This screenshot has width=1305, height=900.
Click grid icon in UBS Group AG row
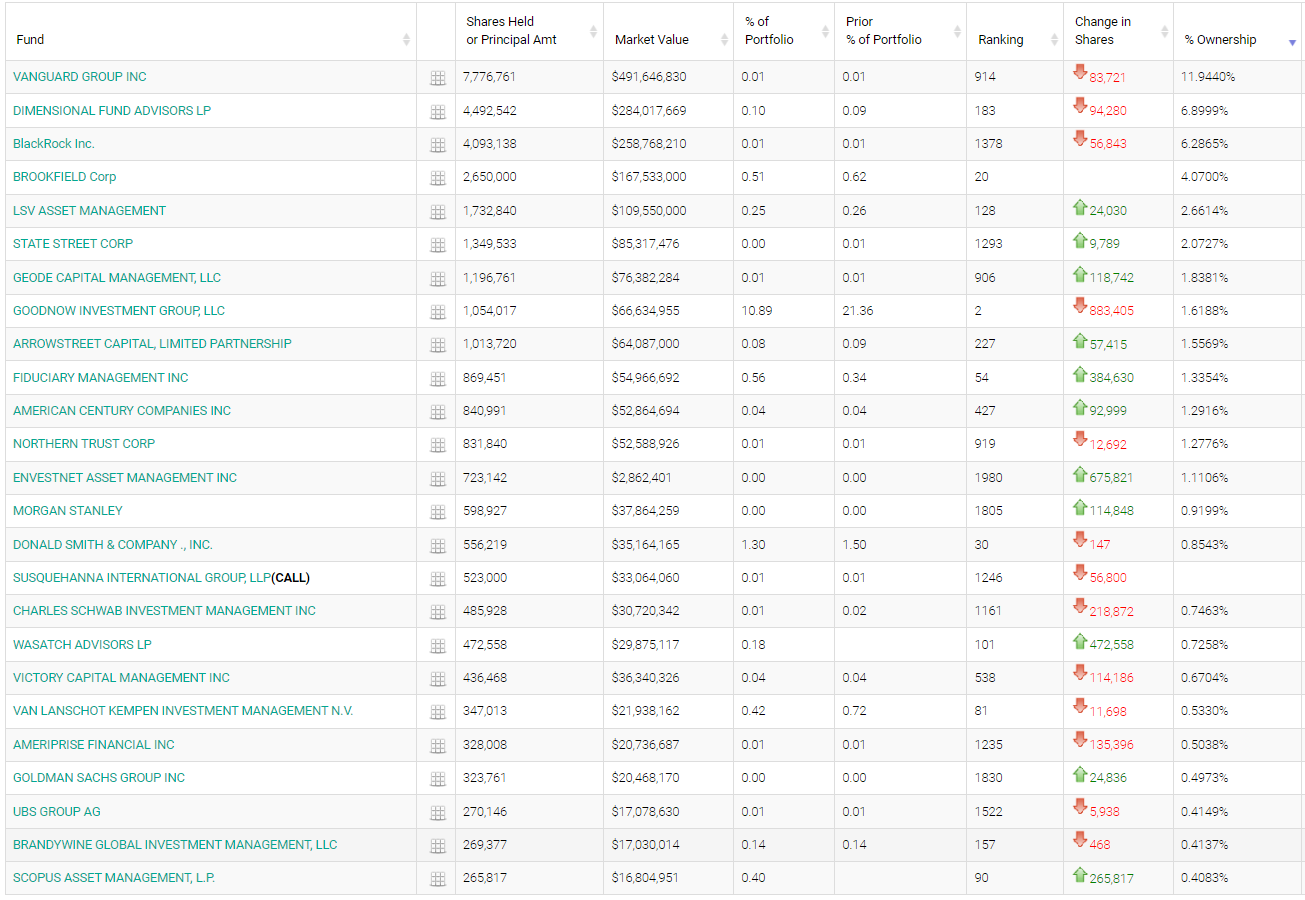pyautogui.click(x=437, y=813)
